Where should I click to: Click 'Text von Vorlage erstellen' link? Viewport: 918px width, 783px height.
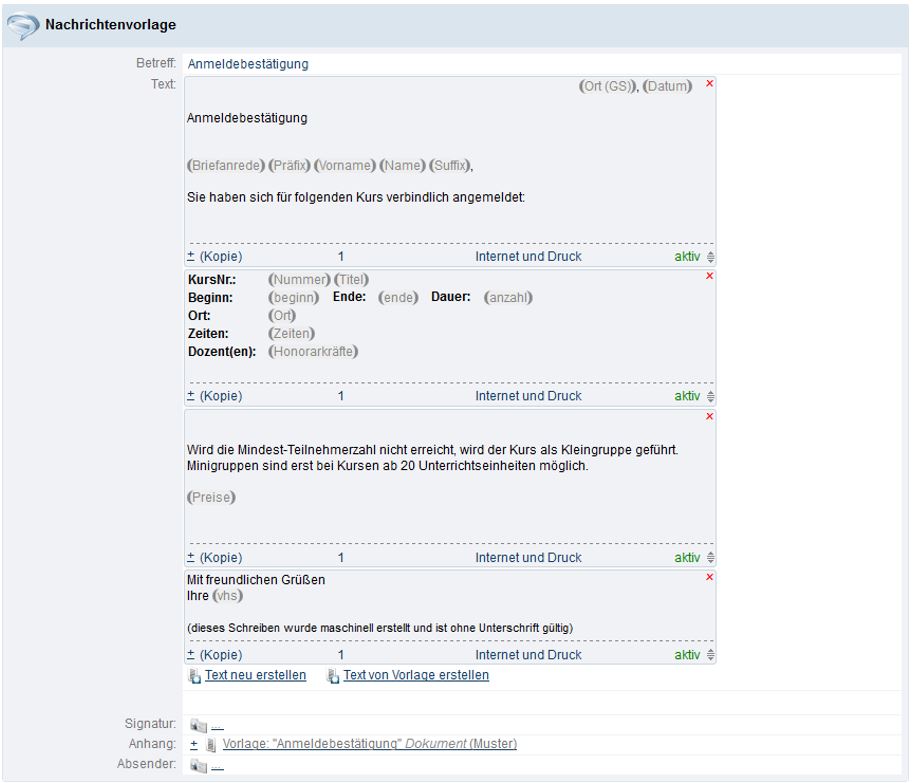point(416,675)
